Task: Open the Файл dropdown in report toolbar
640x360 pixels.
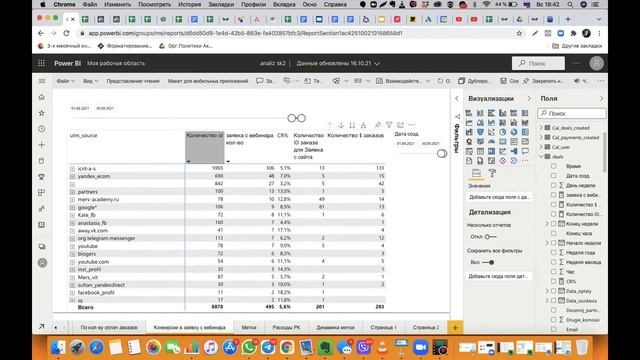Action: [x=65, y=81]
